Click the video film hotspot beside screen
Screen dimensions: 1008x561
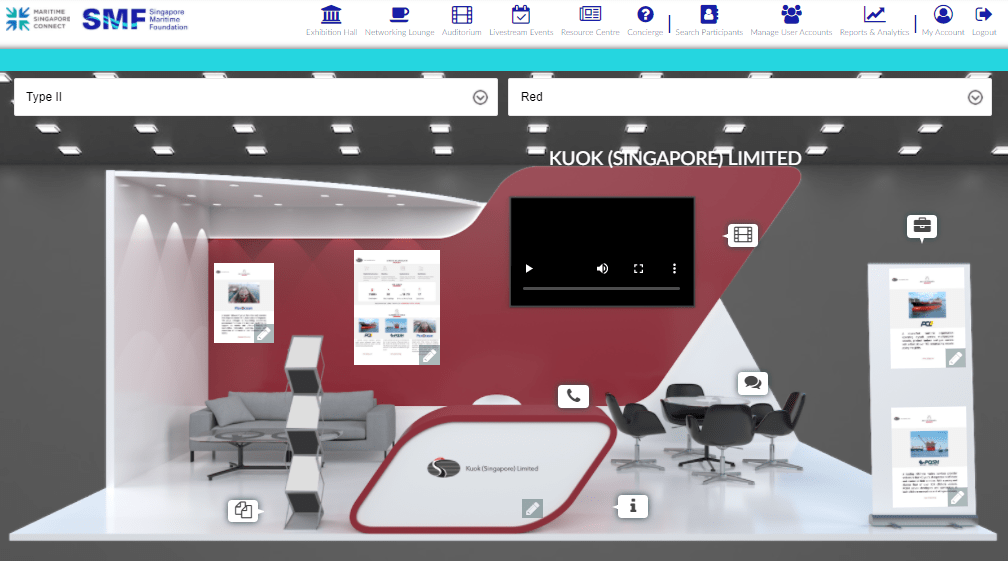742,235
